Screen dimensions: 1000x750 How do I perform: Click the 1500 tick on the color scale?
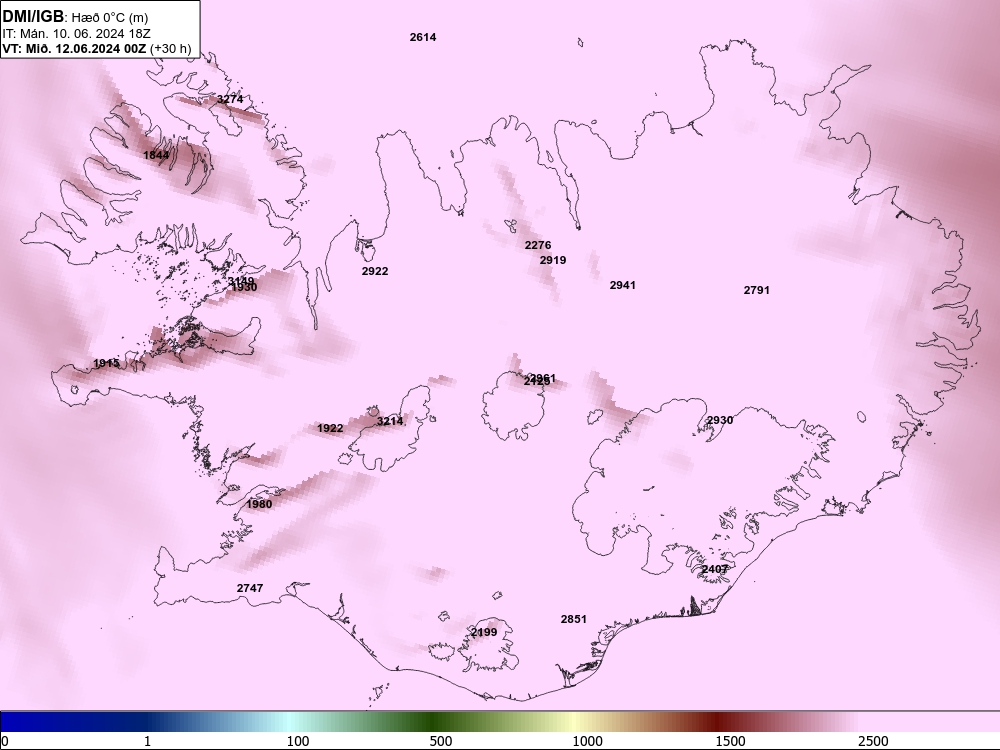pos(730,741)
